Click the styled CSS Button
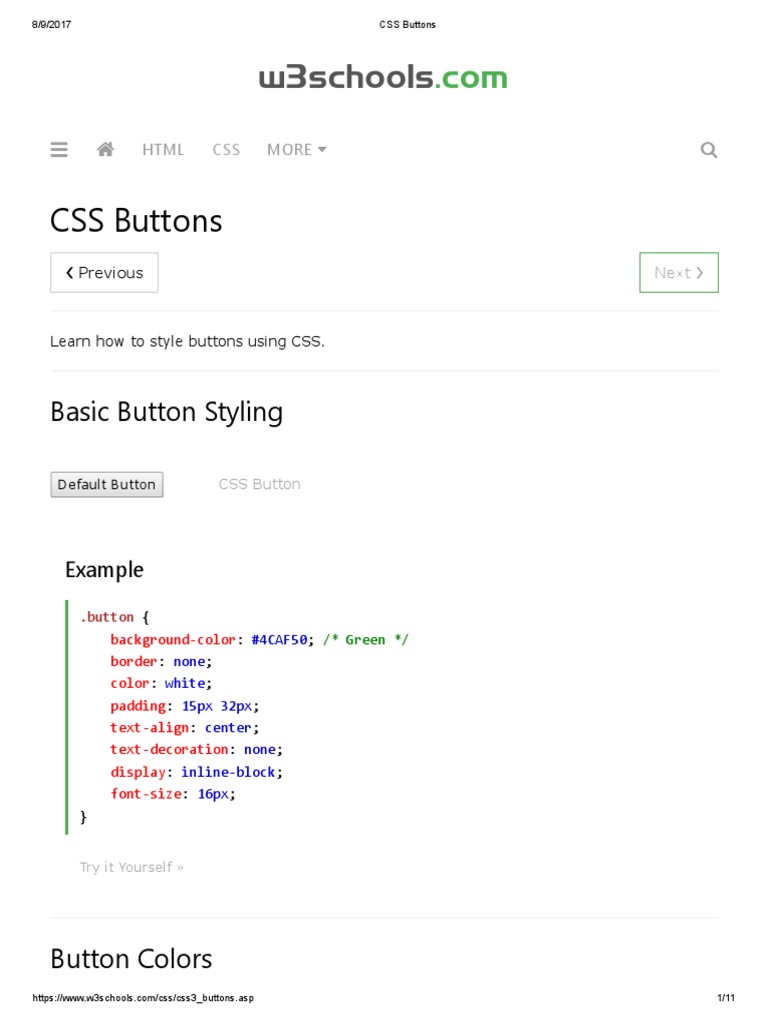This screenshot has width=768, height=1024. click(x=259, y=484)
